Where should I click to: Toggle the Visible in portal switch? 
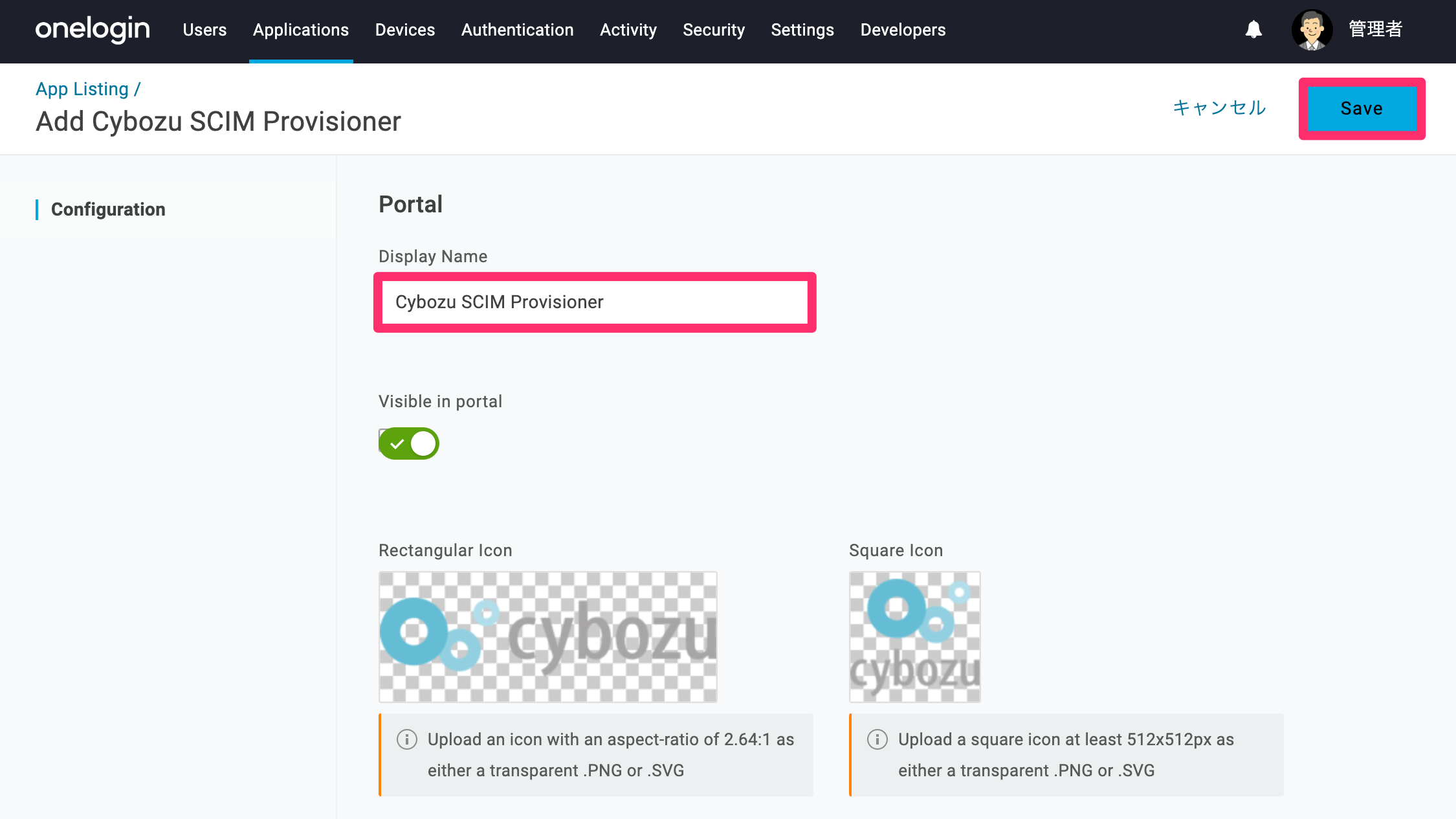pyautogui.click(x=409, y=443)
